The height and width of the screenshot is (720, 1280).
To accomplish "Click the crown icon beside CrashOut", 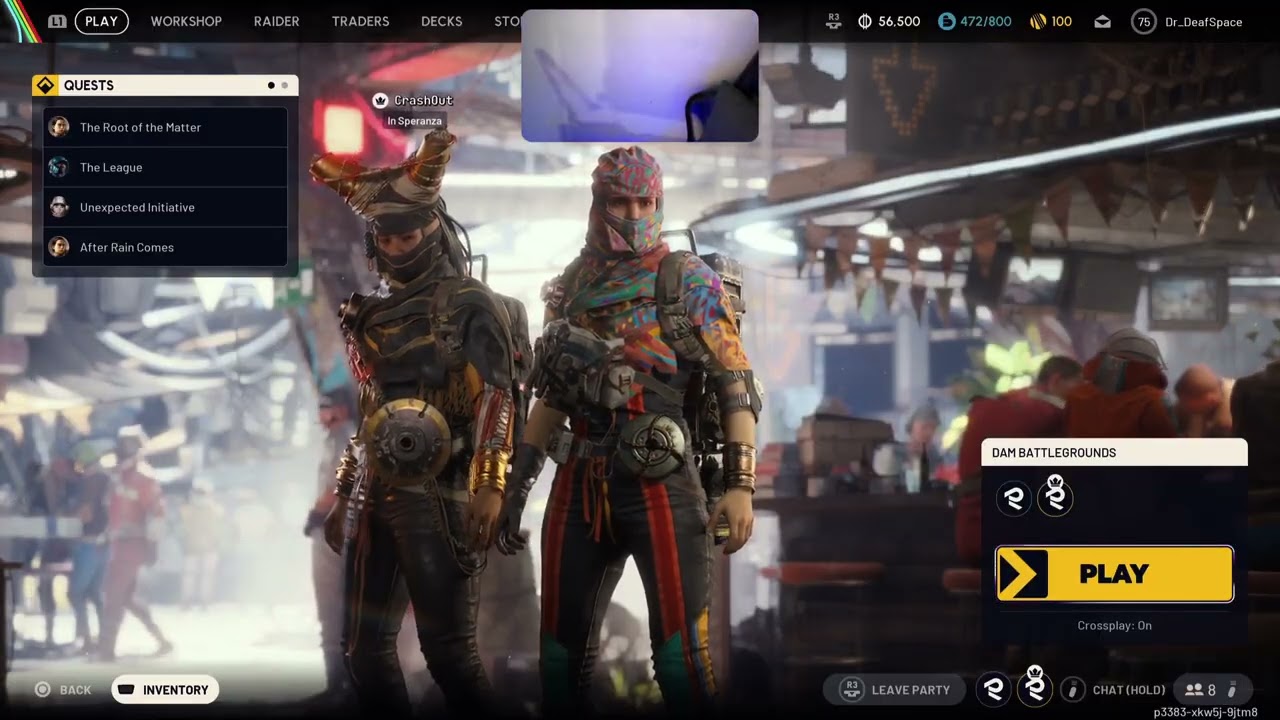I will [x=380, y=100].
